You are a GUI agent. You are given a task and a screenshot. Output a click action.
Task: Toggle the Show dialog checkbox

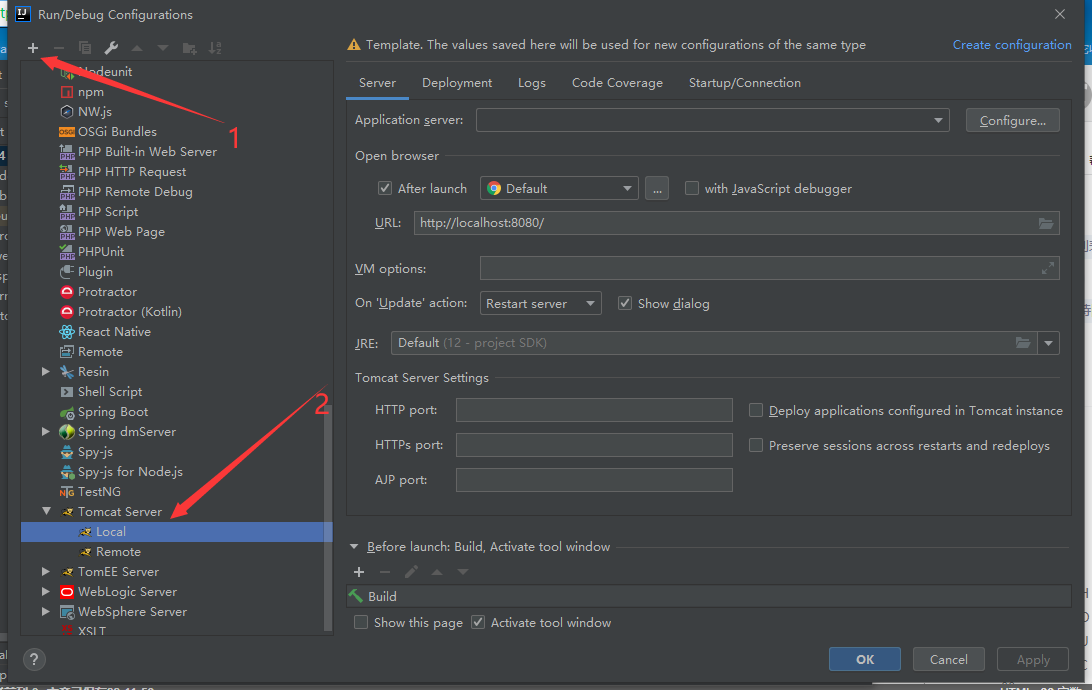click(625, 304)
